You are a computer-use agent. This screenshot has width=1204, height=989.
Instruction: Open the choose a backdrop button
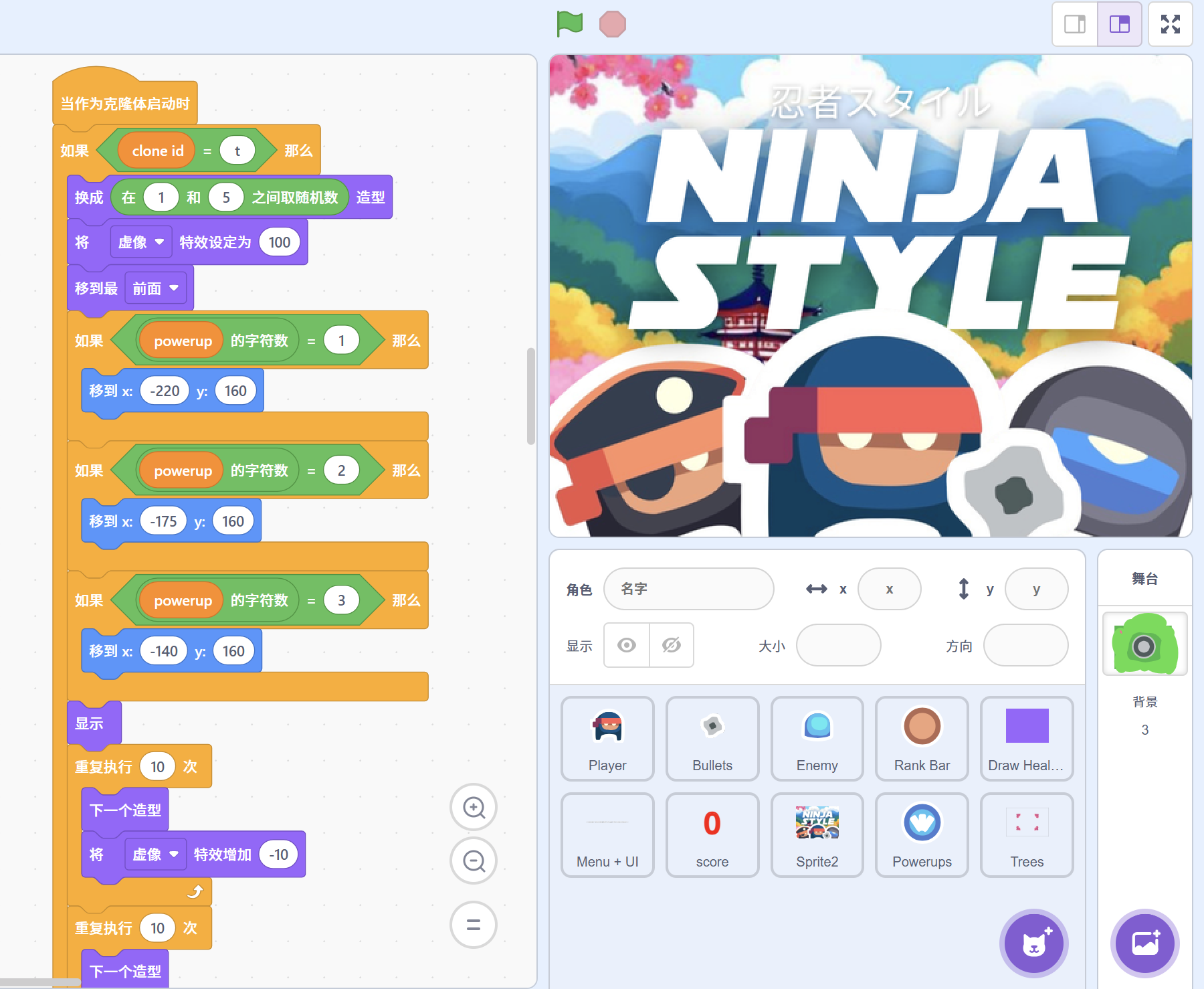click(1145, 943)
